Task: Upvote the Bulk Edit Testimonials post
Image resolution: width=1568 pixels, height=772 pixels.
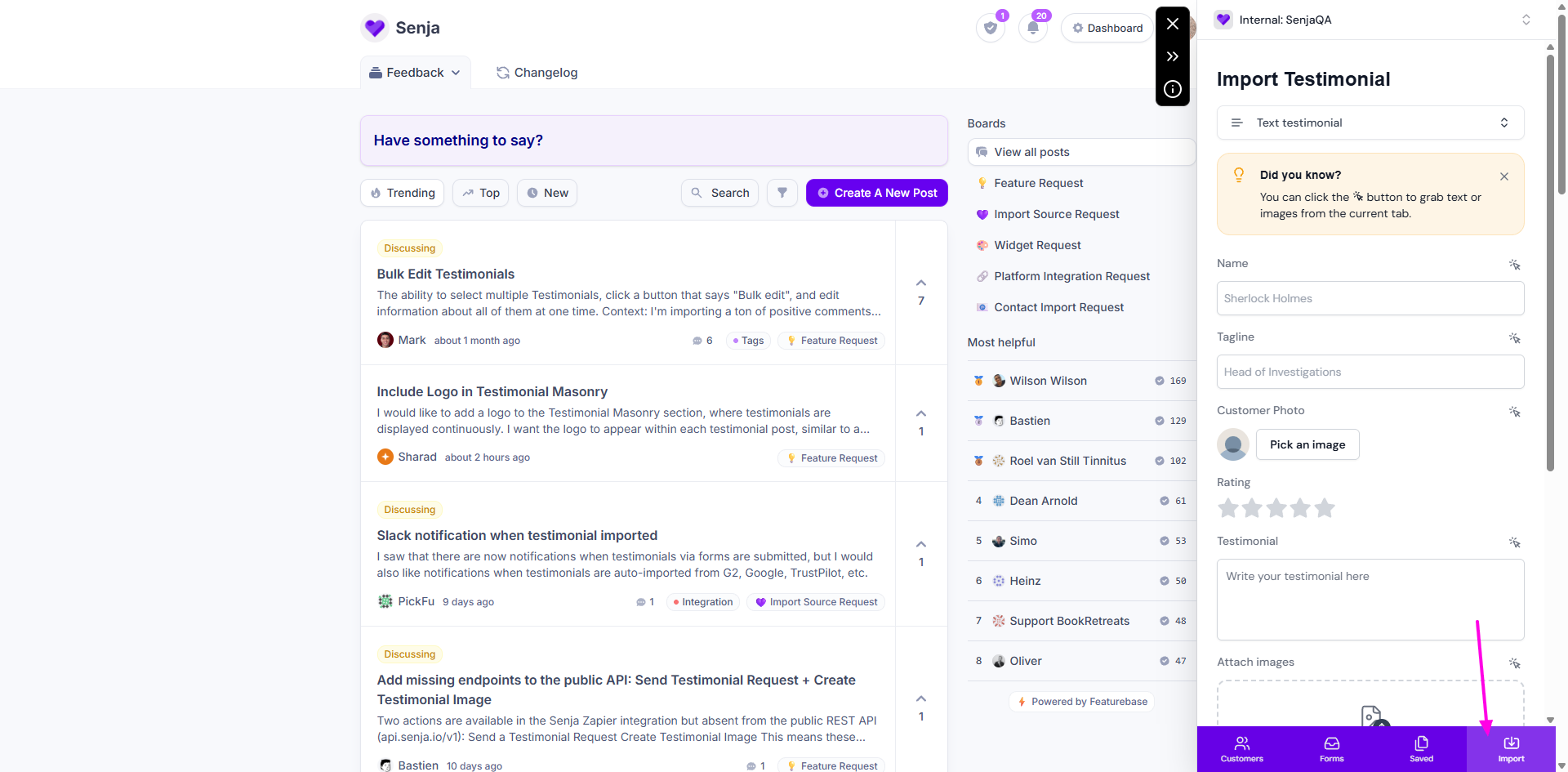Action: [x=921, y=283]
